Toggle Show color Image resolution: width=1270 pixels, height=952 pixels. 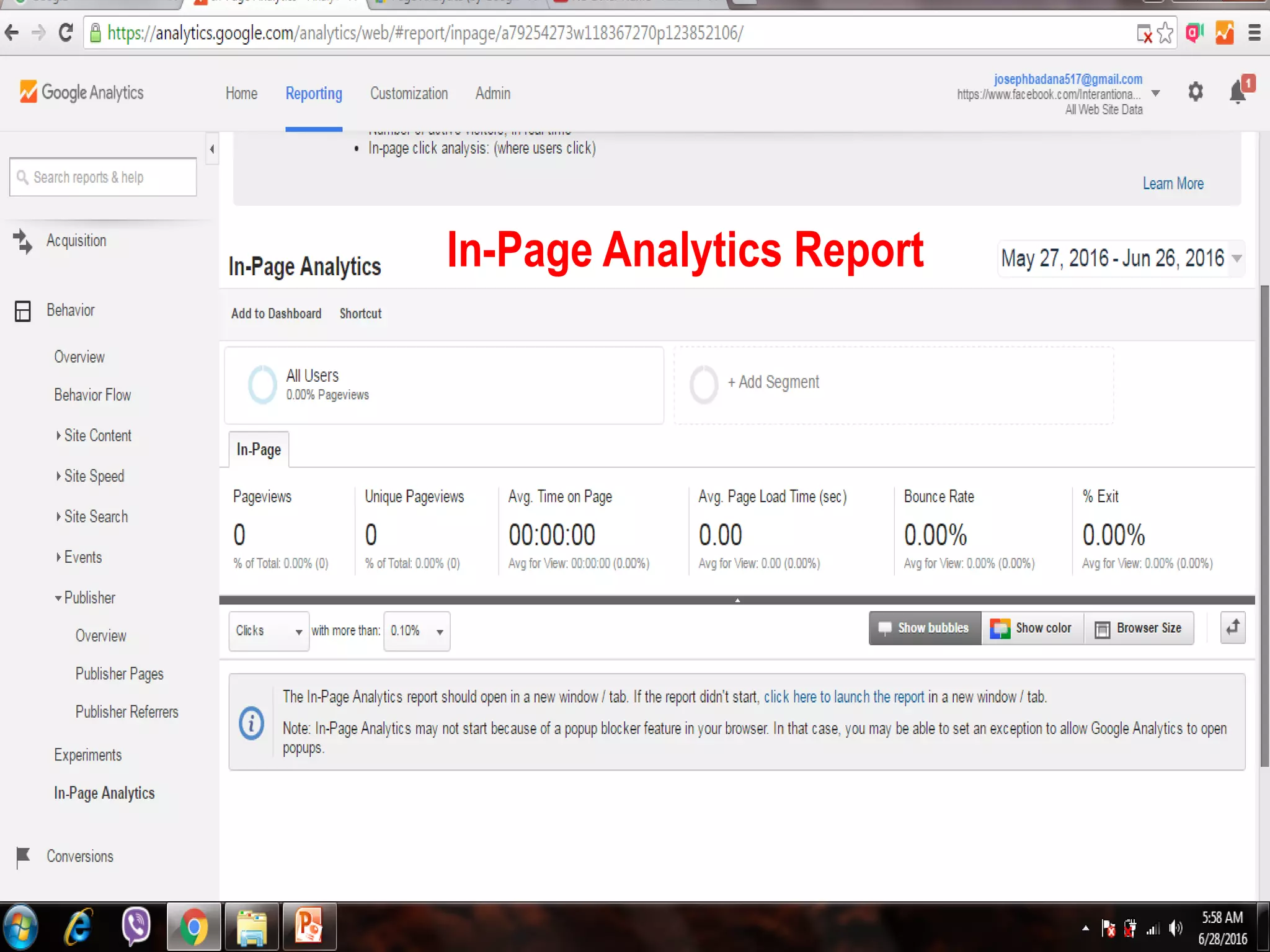click(x=1032, y=628)
